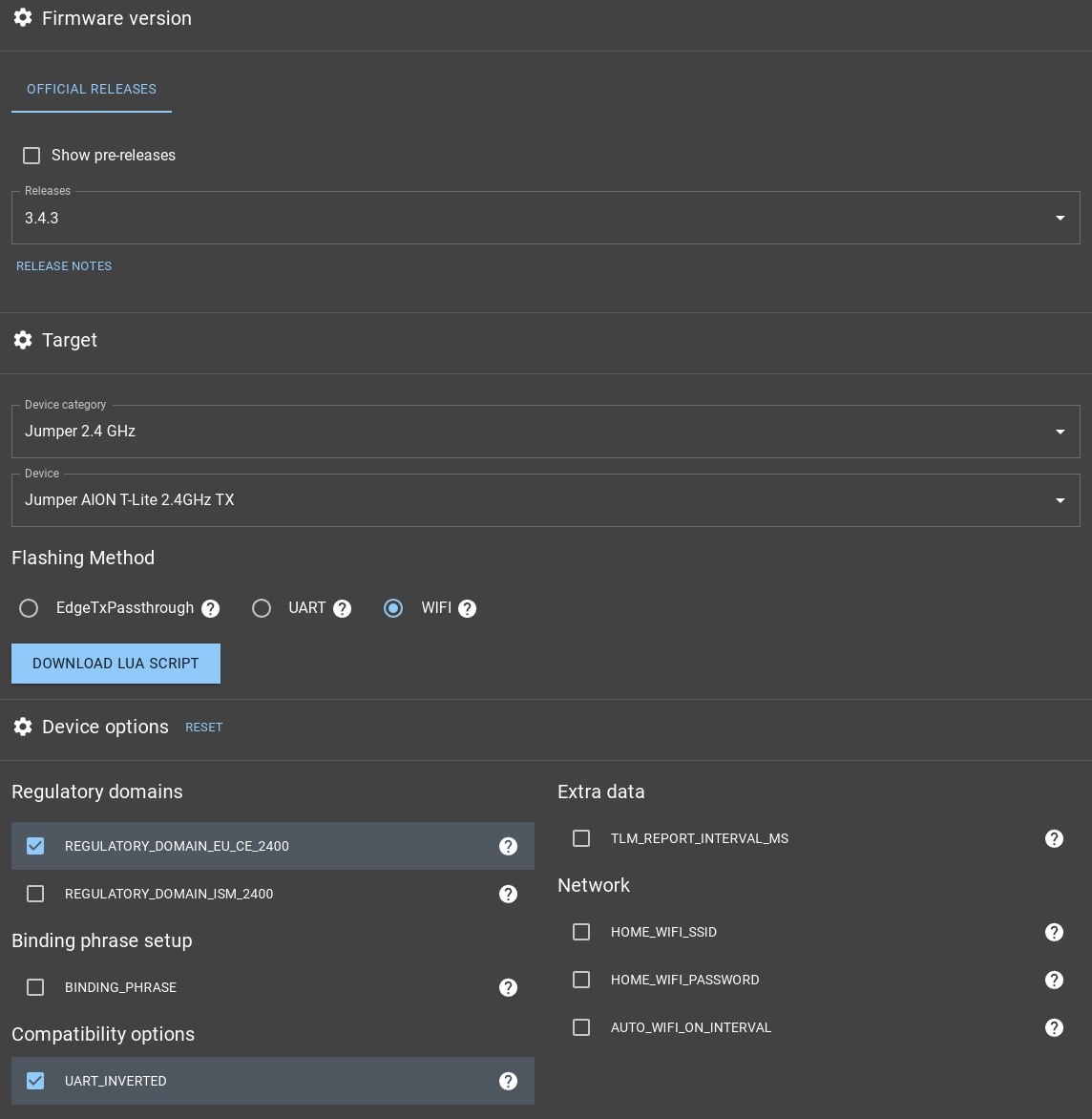
Task: Click help icon for TLM_REPORT_INTERVAL_MS
Action: point(1054,838)
